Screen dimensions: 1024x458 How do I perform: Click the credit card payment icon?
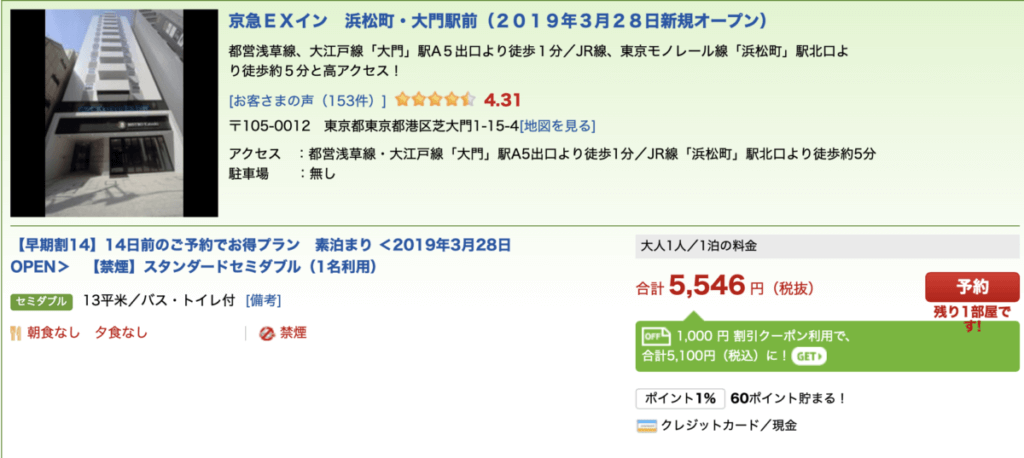[x=647, y=425]
